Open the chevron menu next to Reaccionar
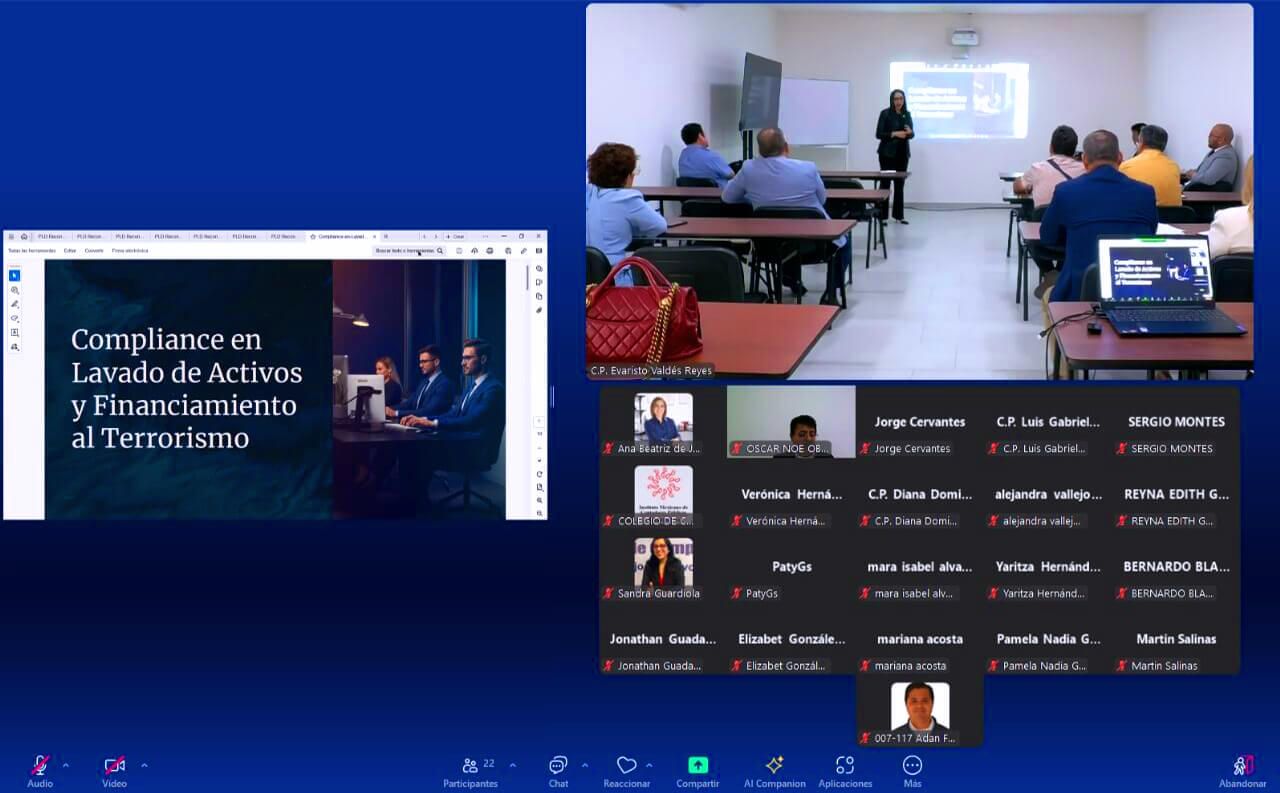Screen dimensions: 1280x793 coord(649,766)
